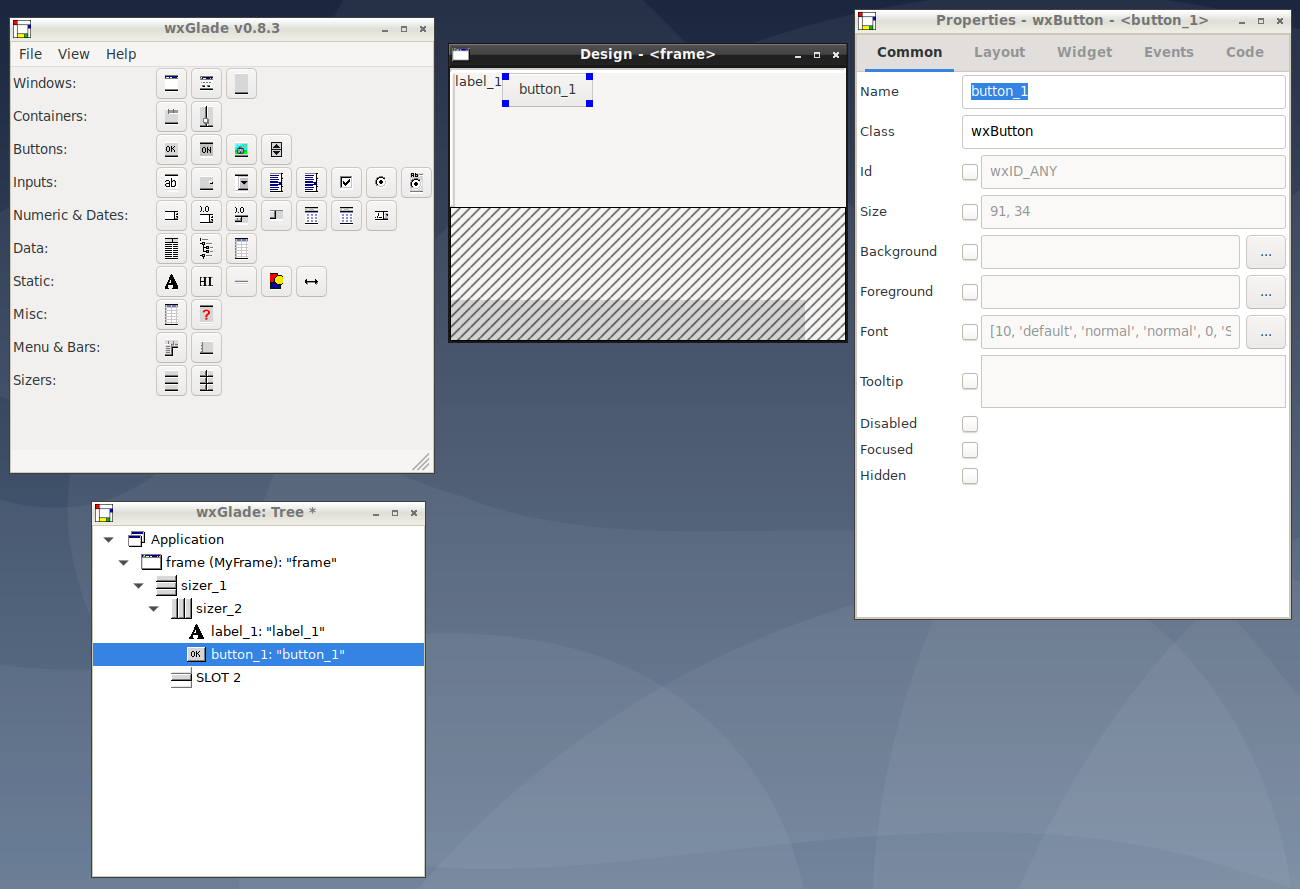Switch to the Code tab
The width and height of the screenshot is (1300, 889).
point(1245,52)
